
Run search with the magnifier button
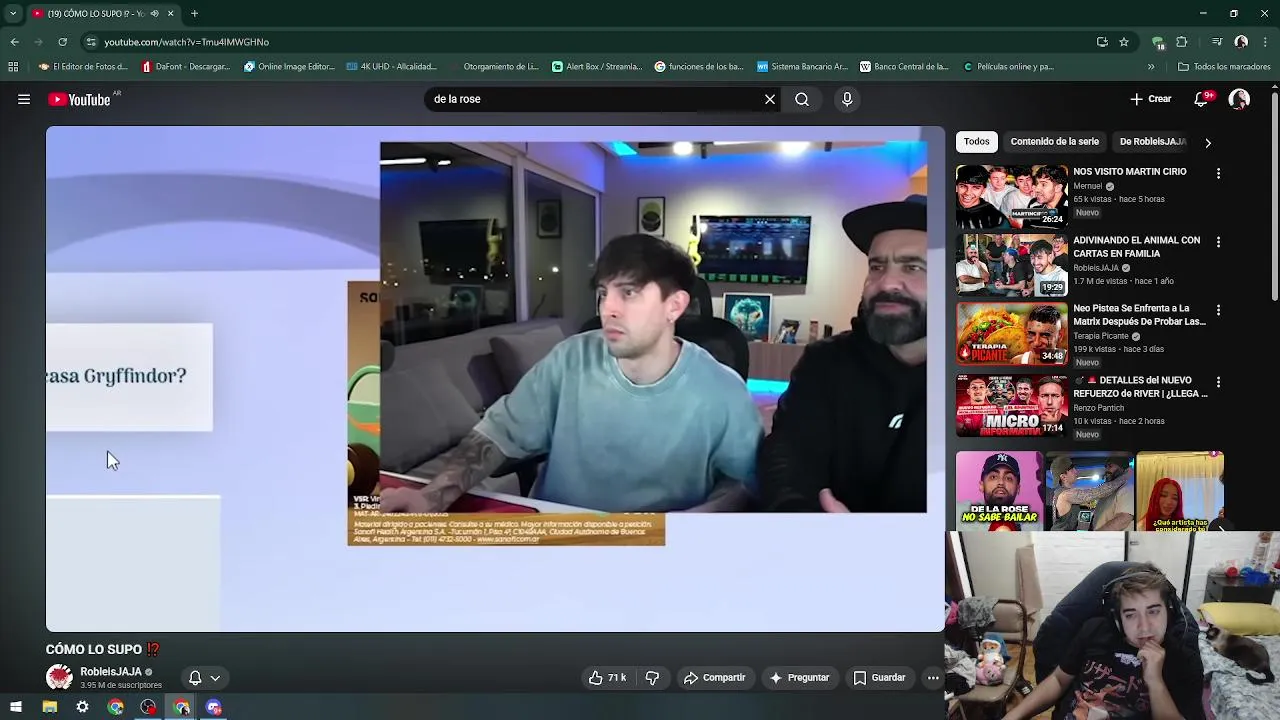(802, 99)
